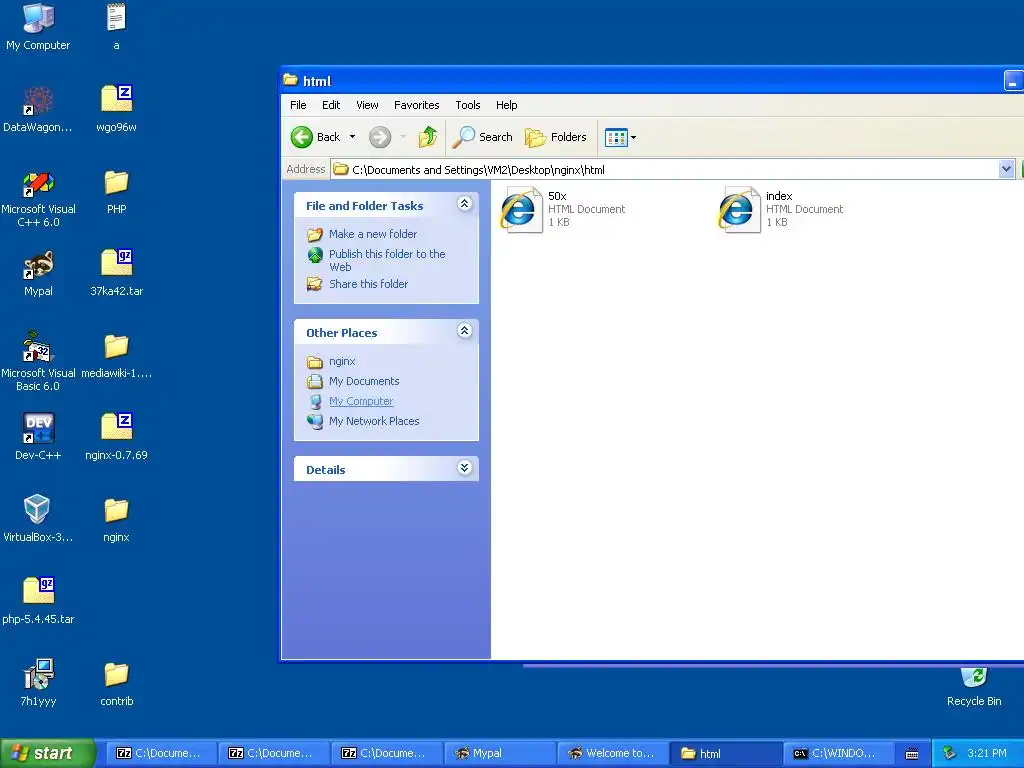The image size is (1024, 768).
Task: Open the 'a' text file on desktop
Action: click(116, 27)
